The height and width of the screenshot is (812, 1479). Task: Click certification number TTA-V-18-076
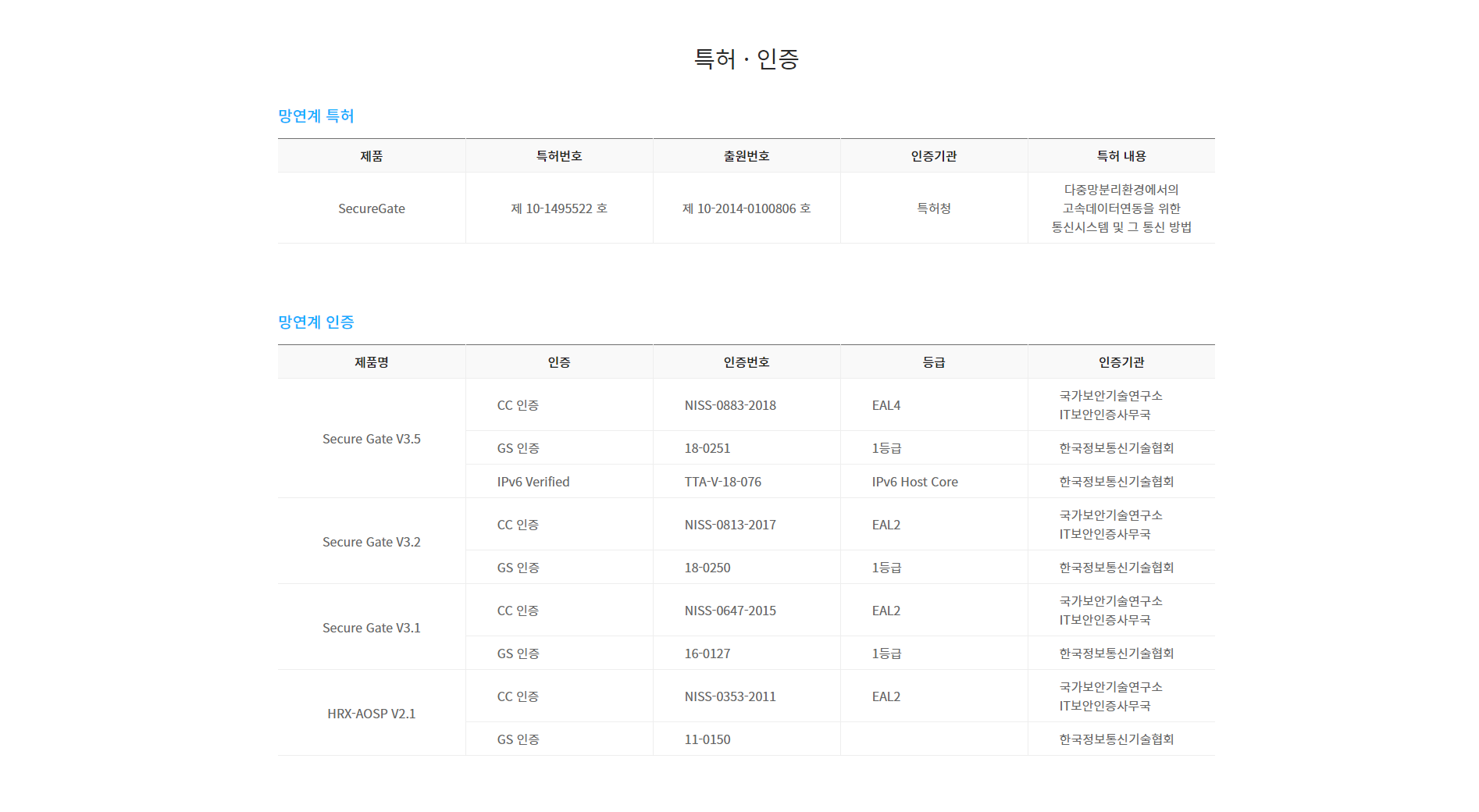723,482
